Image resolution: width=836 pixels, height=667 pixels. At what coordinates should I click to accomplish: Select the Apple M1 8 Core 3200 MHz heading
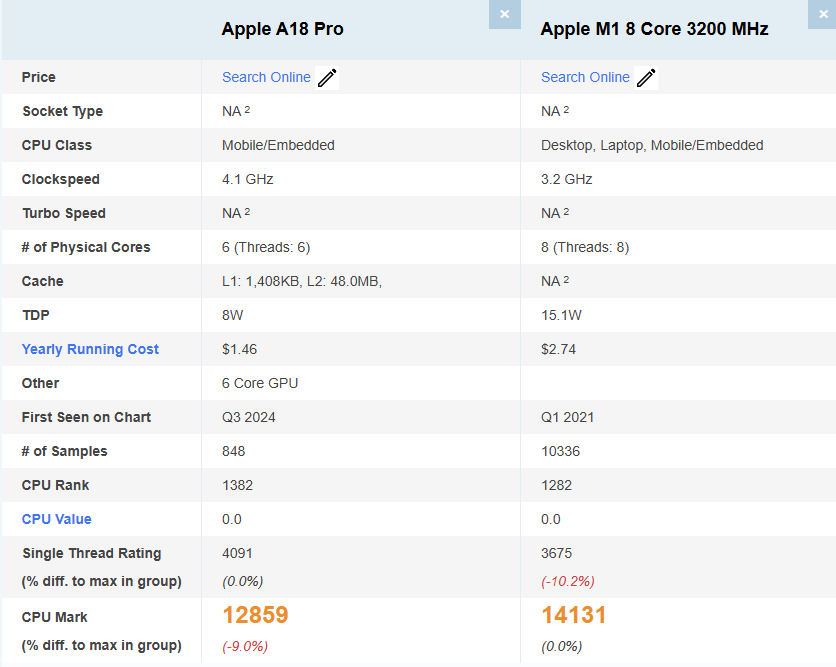pyautogui.click(x=654, y=29)
